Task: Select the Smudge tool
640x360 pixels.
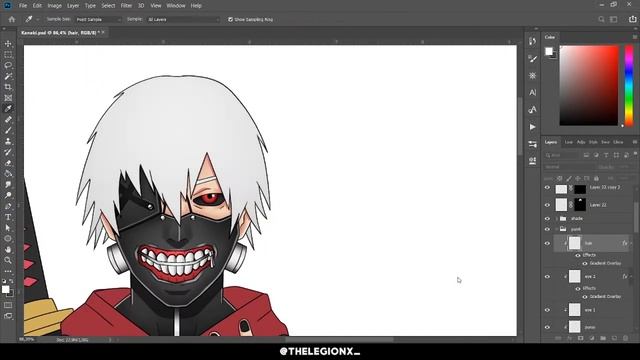Action: coord(8,184)
